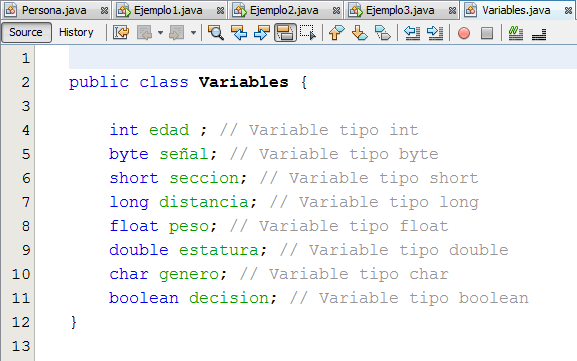Viewport: 577px width, 361px height.
Task: Switch to History view
Action: tap(76, 32)
